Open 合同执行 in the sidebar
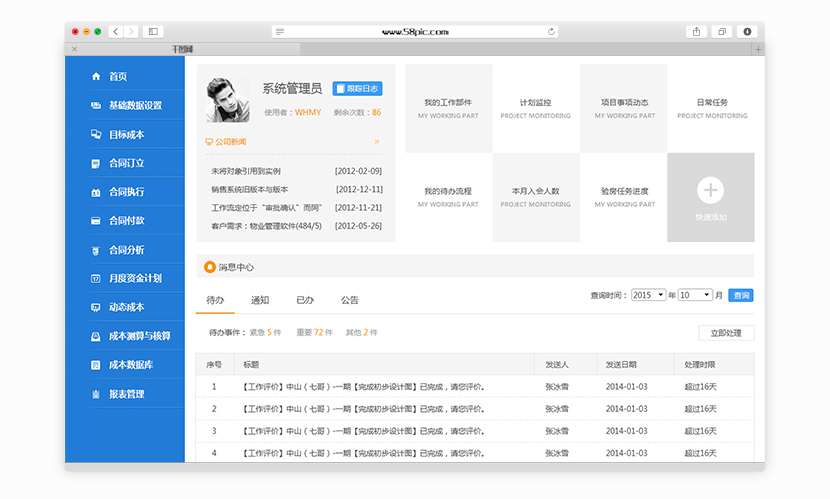Image resolution: width=830 pixels, height=499 pixels. [x=126, y=192]
